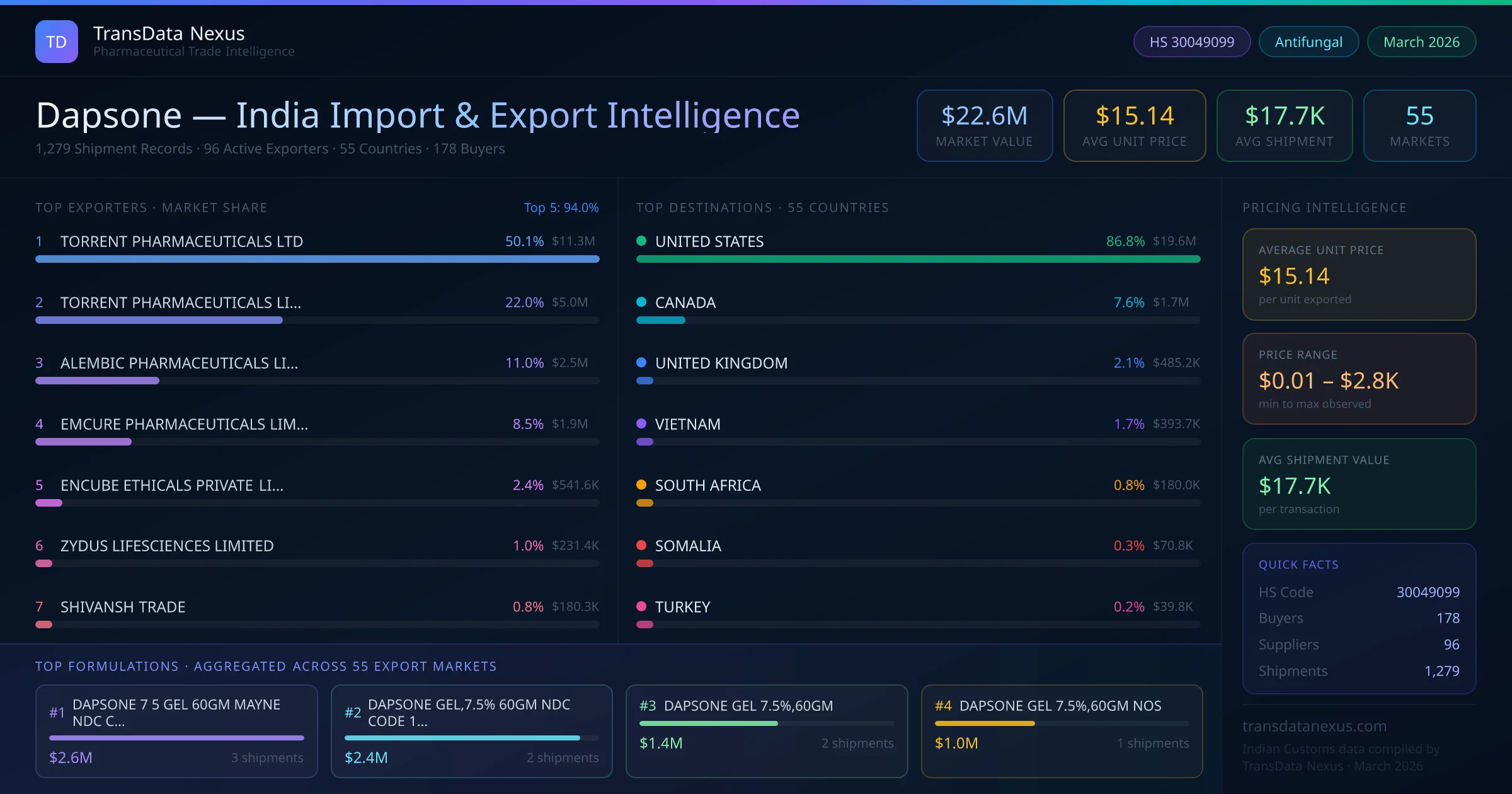Open the #4 Dapsone Gel NOS card
This screenshot has height=794, width=1512.
pyautogui.click(x=1062, y=731)
